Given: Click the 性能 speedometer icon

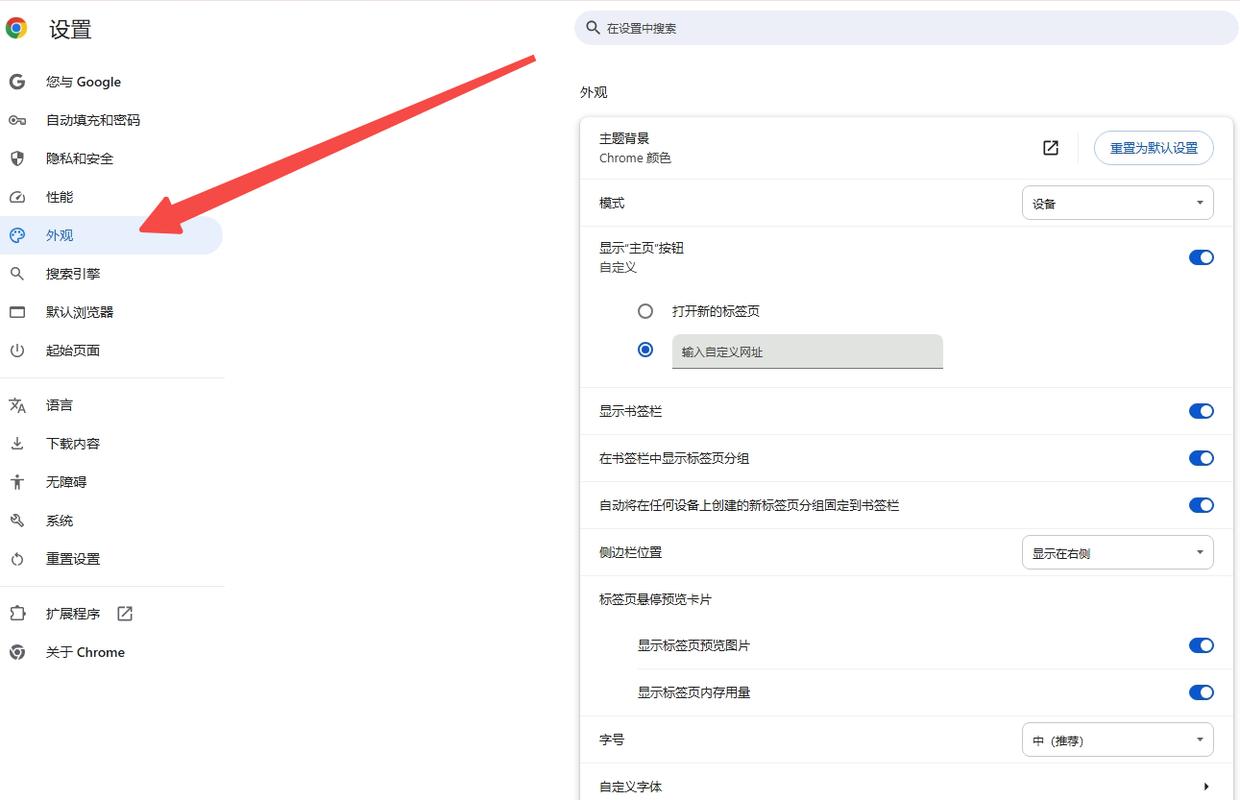Looking at the screenshot, I should point(17,196).
